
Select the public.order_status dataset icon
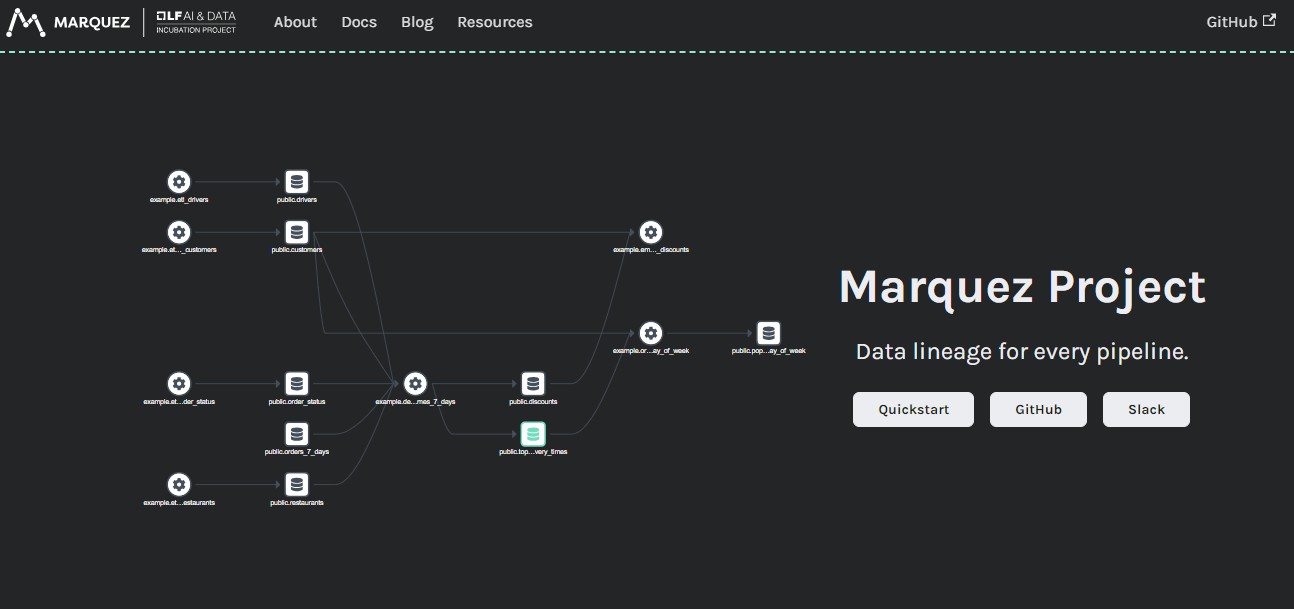coord(297,384)
